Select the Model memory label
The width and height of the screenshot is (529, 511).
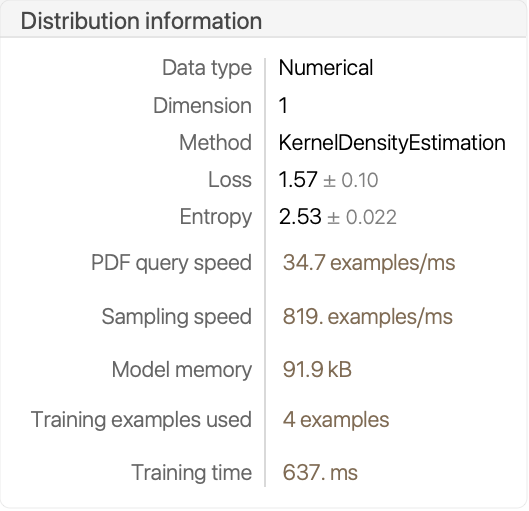click(182, 371)
